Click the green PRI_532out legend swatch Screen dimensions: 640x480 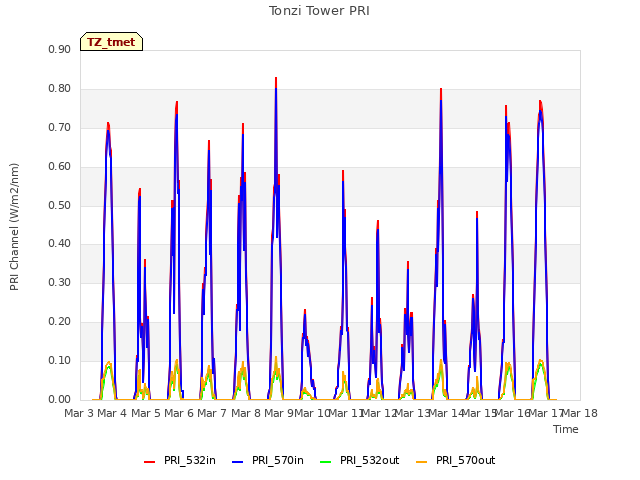326,461
